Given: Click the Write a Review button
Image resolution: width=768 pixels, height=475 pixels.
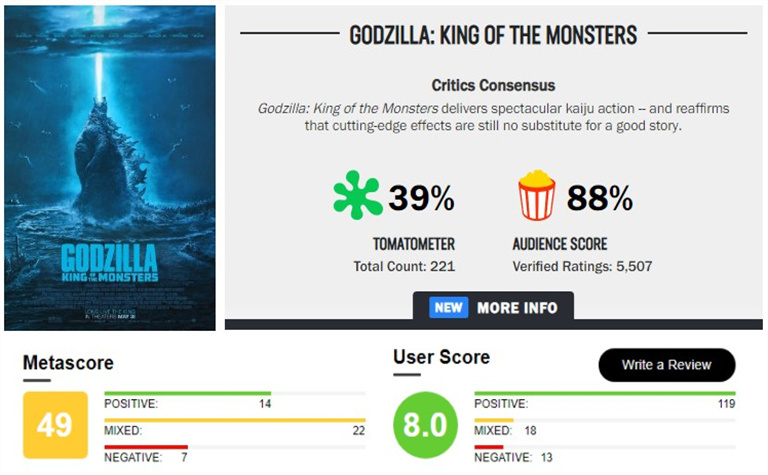Looking at the screenshot, I should click(667, 365).
